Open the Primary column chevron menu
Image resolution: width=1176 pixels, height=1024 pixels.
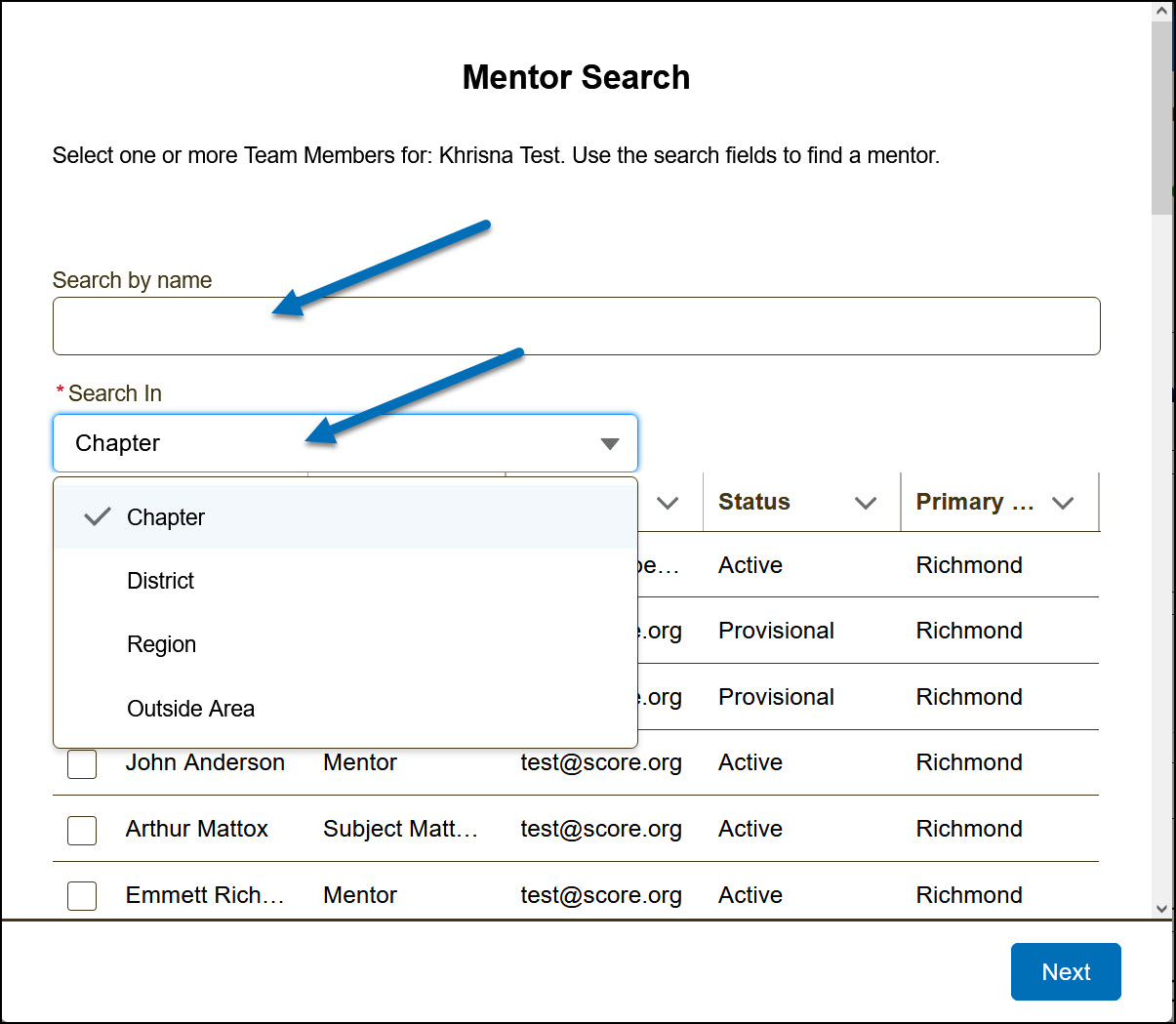pos(1063,503)
